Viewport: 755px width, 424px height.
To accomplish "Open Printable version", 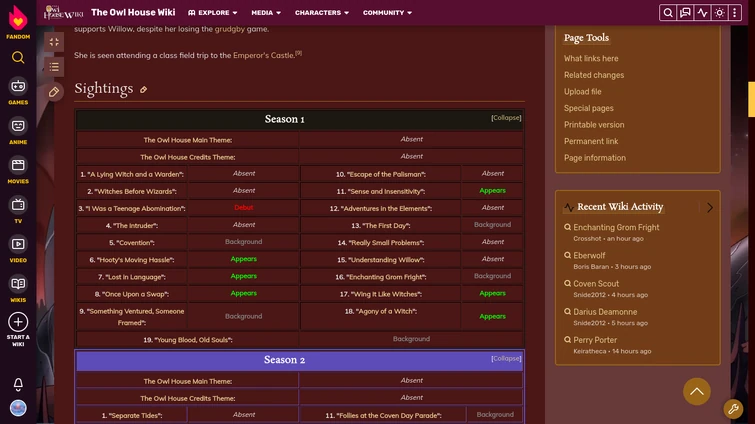I will pyautogui.click(x=594, y=125).
